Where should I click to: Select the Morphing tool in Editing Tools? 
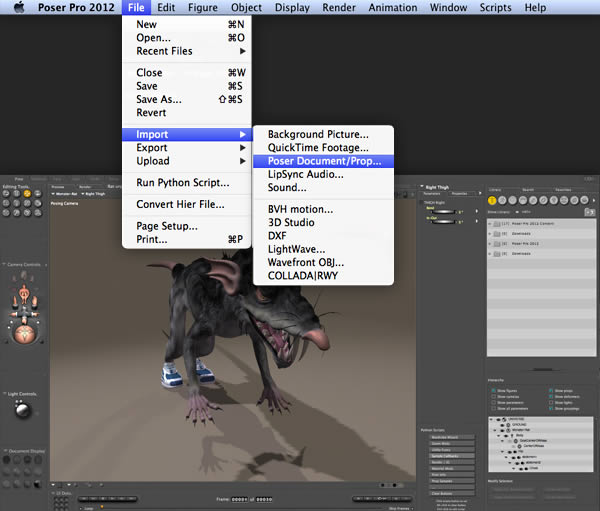[27, 213]
